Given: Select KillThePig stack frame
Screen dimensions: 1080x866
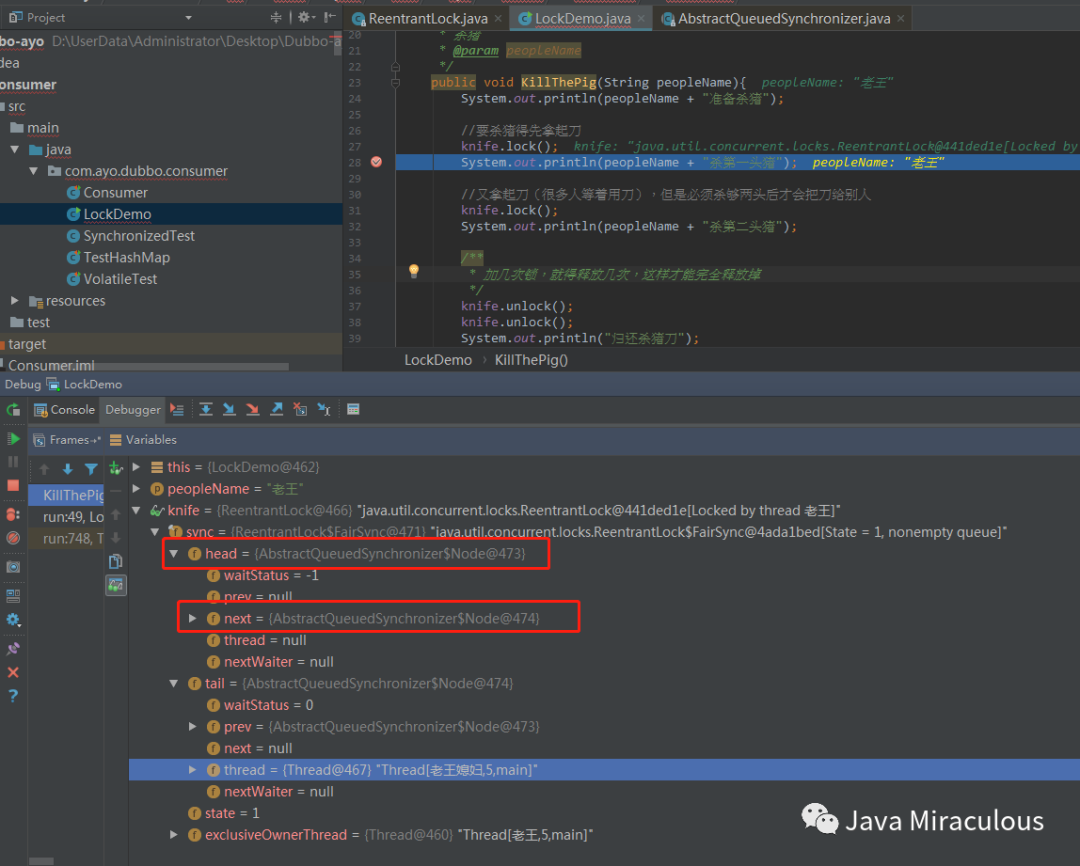Looking at the screenshot, I should pyautogui.click(x=67, y=495).
